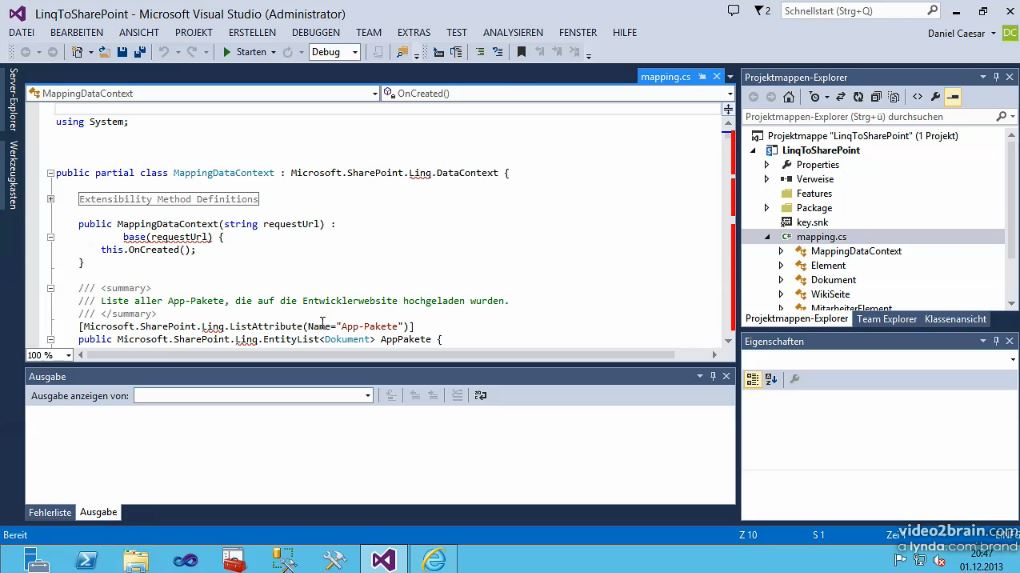Open the ANALYSIEREN menu
The height and width of the screenshot is (573, 1020).
[x=513, y=33]
